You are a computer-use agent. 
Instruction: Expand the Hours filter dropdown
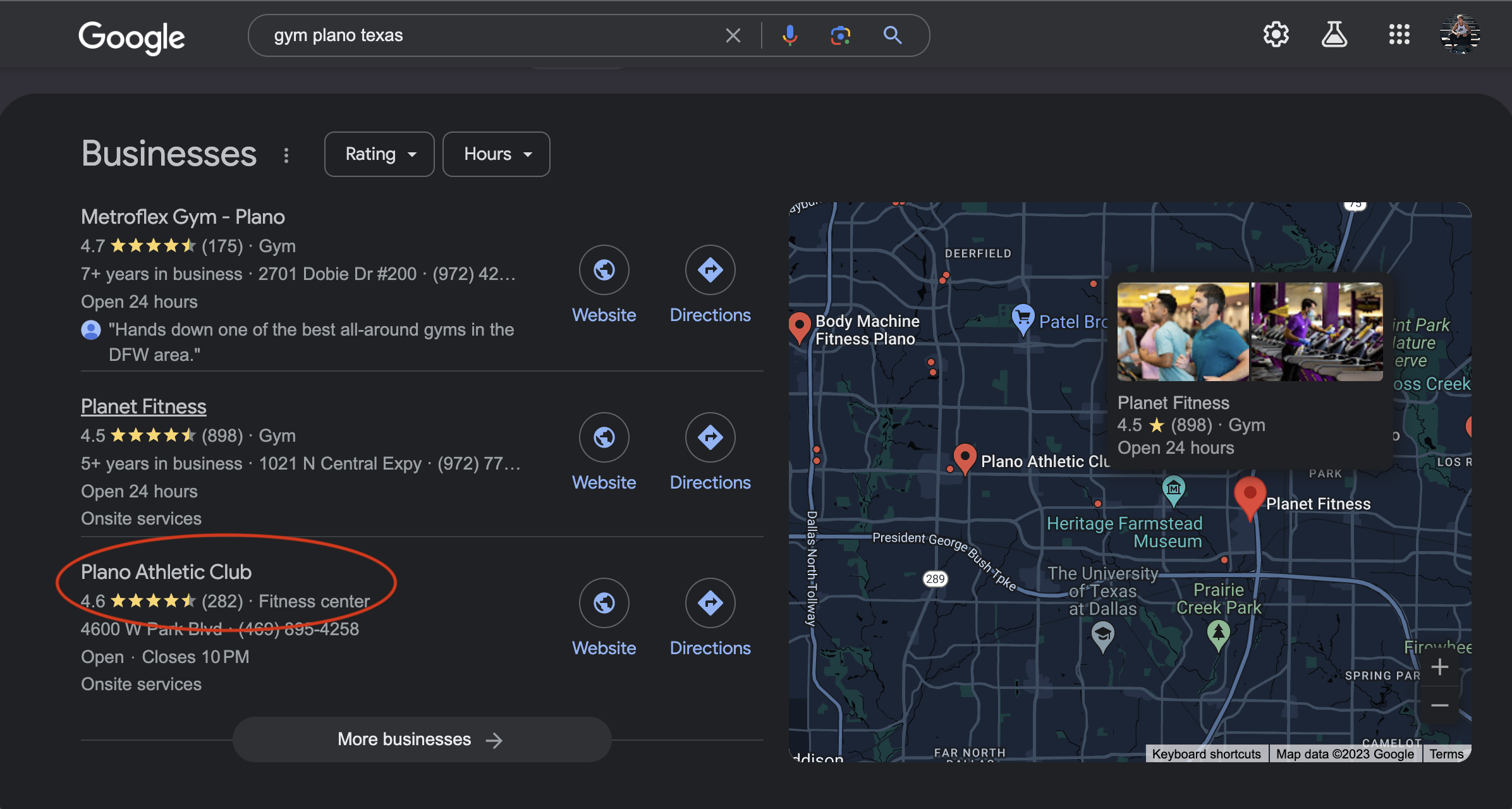(496, 154)
